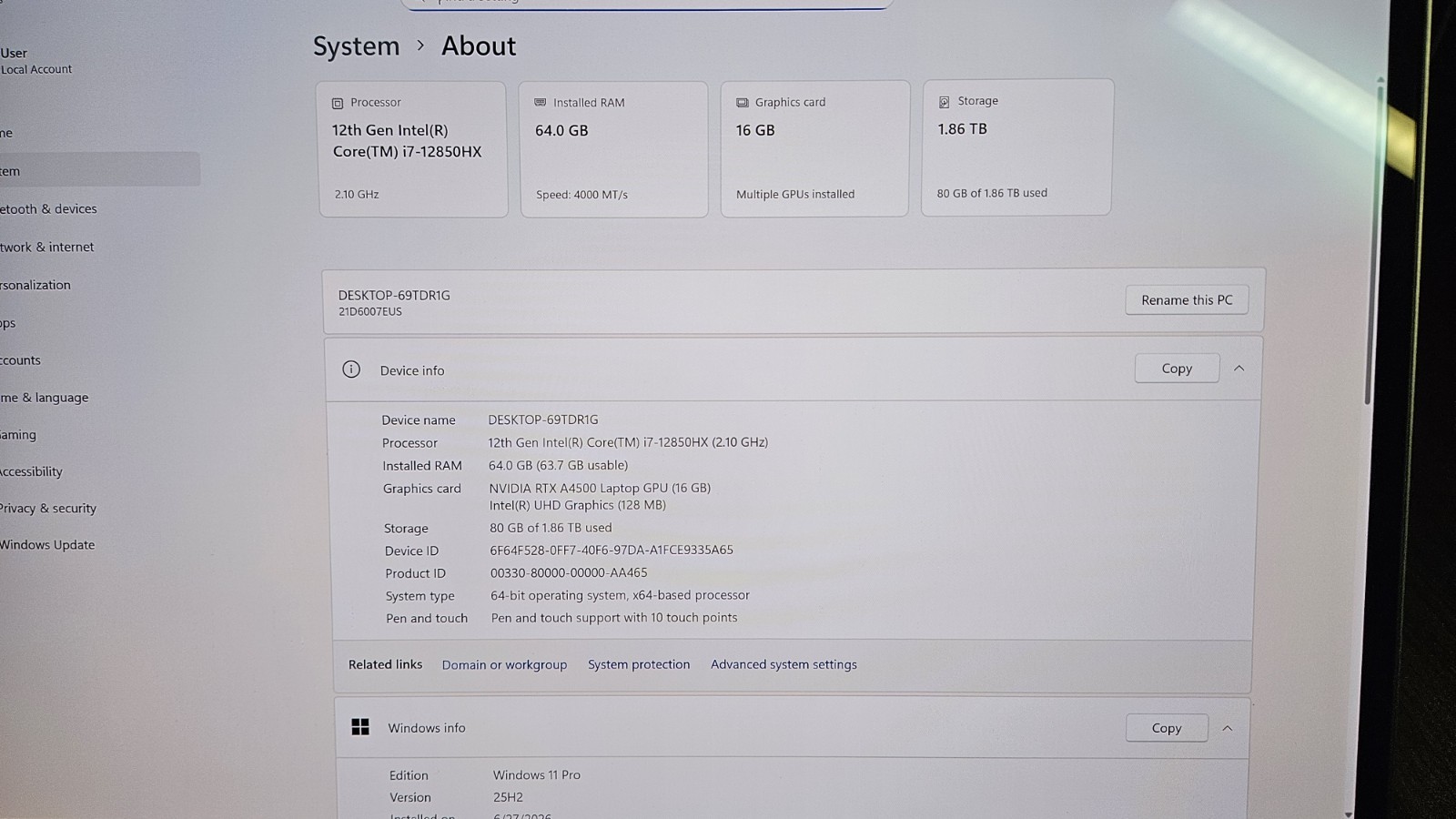The height and width of the screenshot is (819, 1456).
Task: Collapse the Windows info section chevron
Action: tap(1227, 728)
